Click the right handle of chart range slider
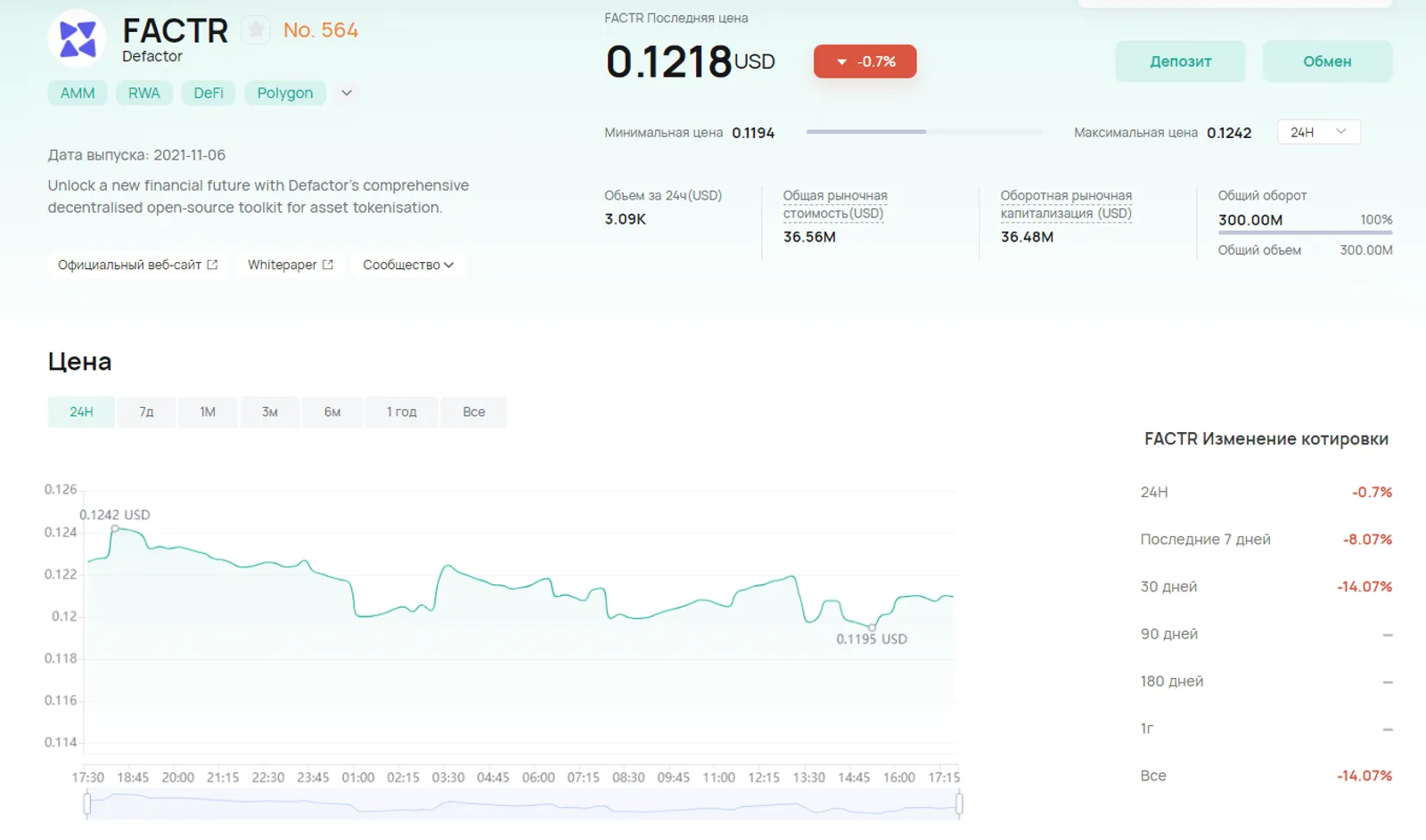 pos(959,804)
